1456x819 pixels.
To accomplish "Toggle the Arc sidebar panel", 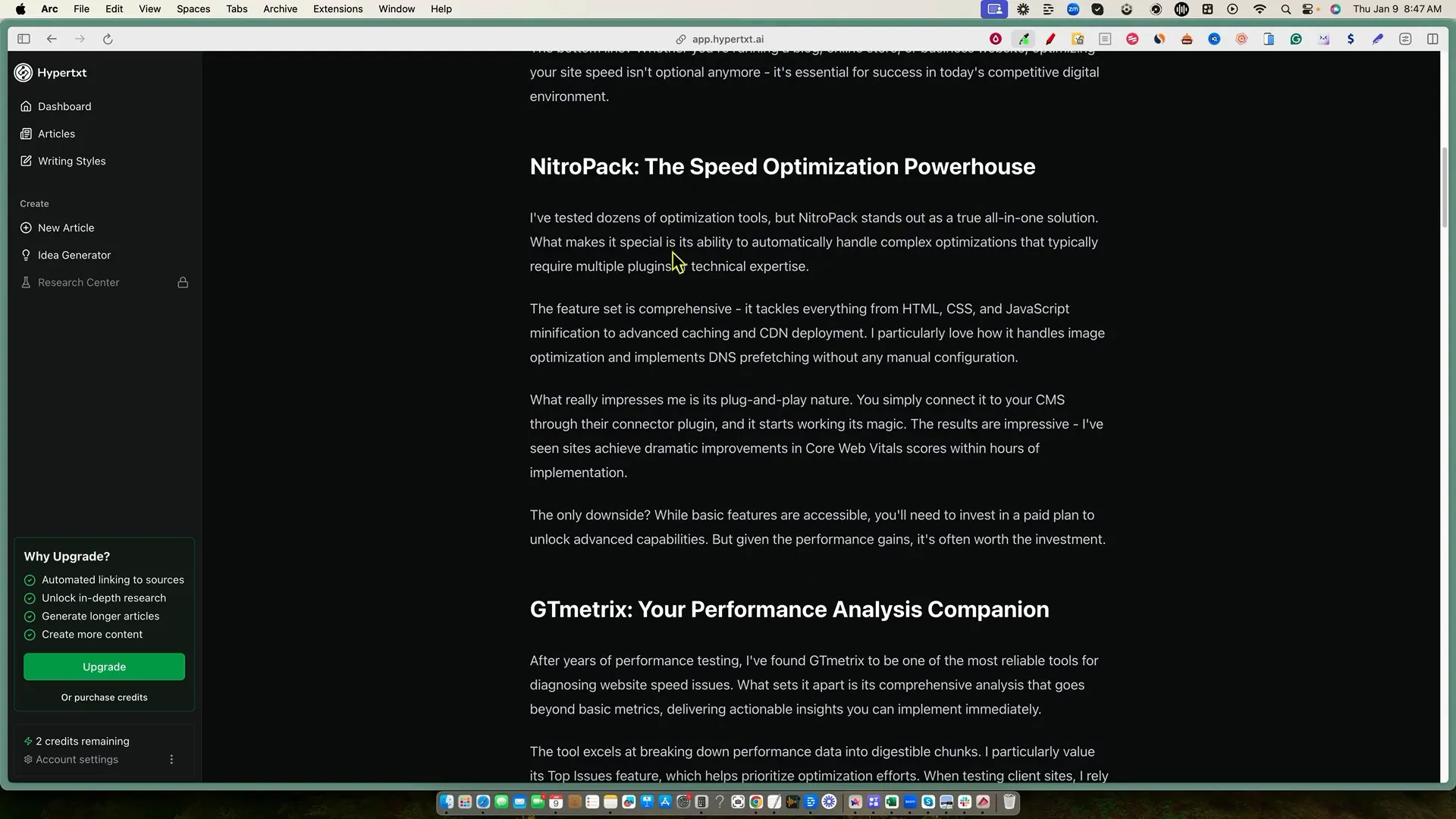I will pos(24,39).
